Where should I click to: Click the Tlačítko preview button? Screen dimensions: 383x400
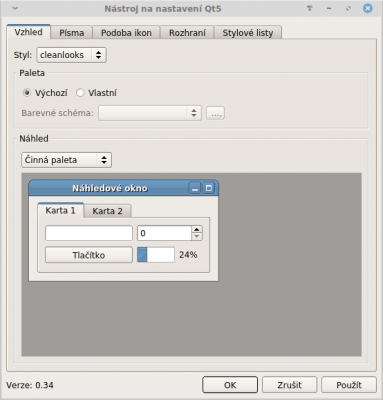click(x=89, y=255)
